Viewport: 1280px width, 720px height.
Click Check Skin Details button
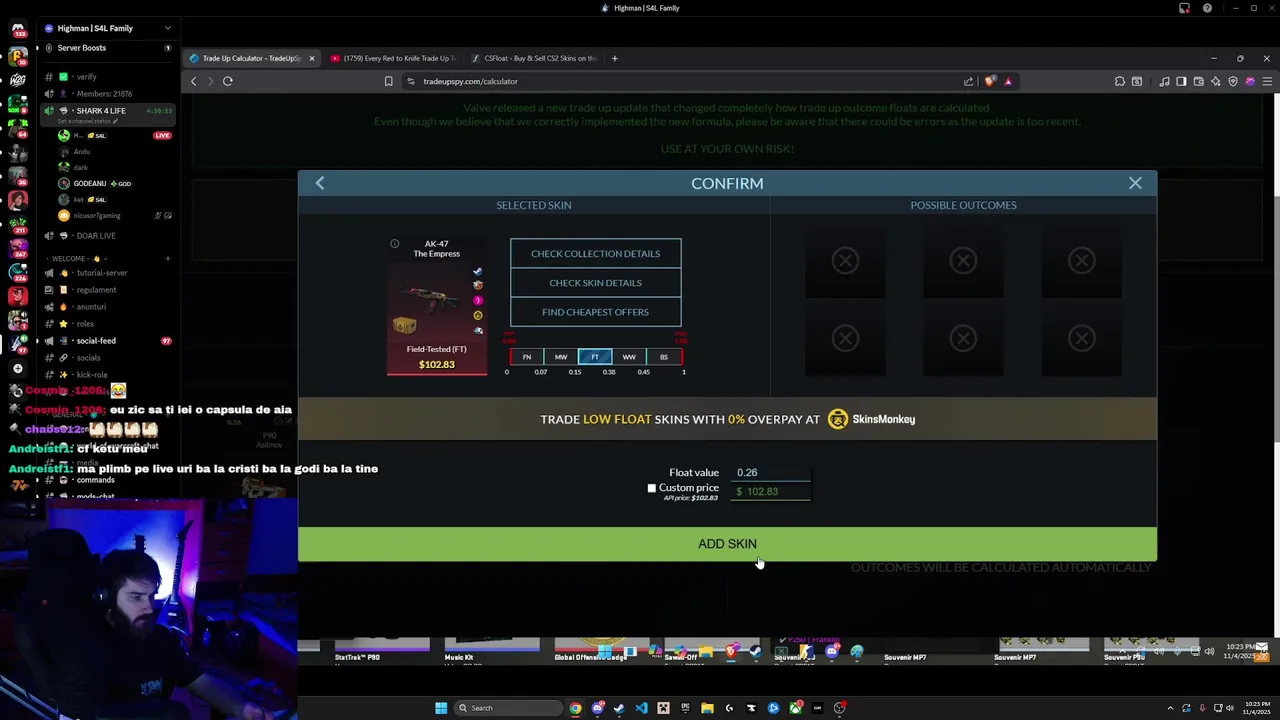click(595, 282)
